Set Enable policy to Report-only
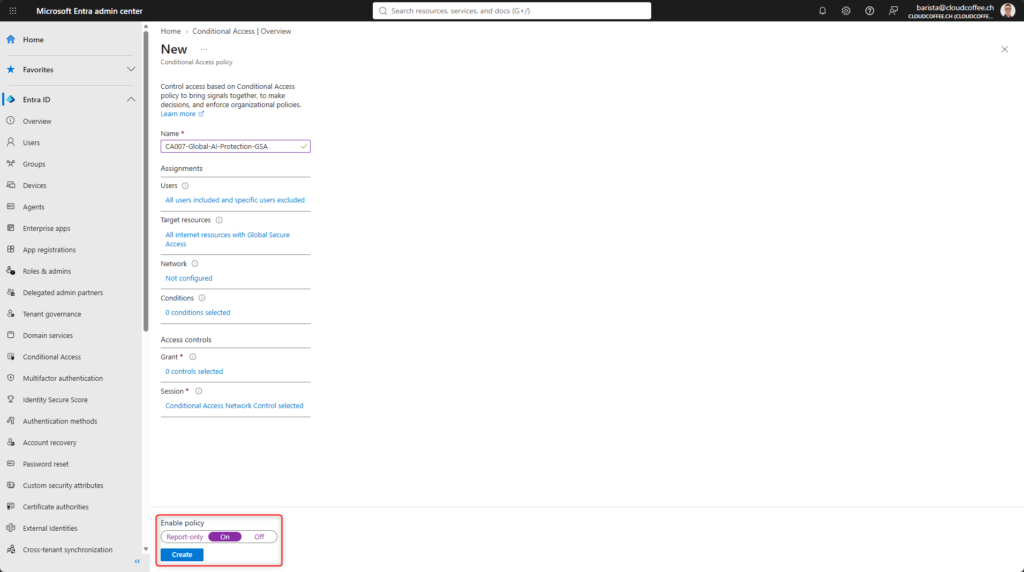 (185, 537)
